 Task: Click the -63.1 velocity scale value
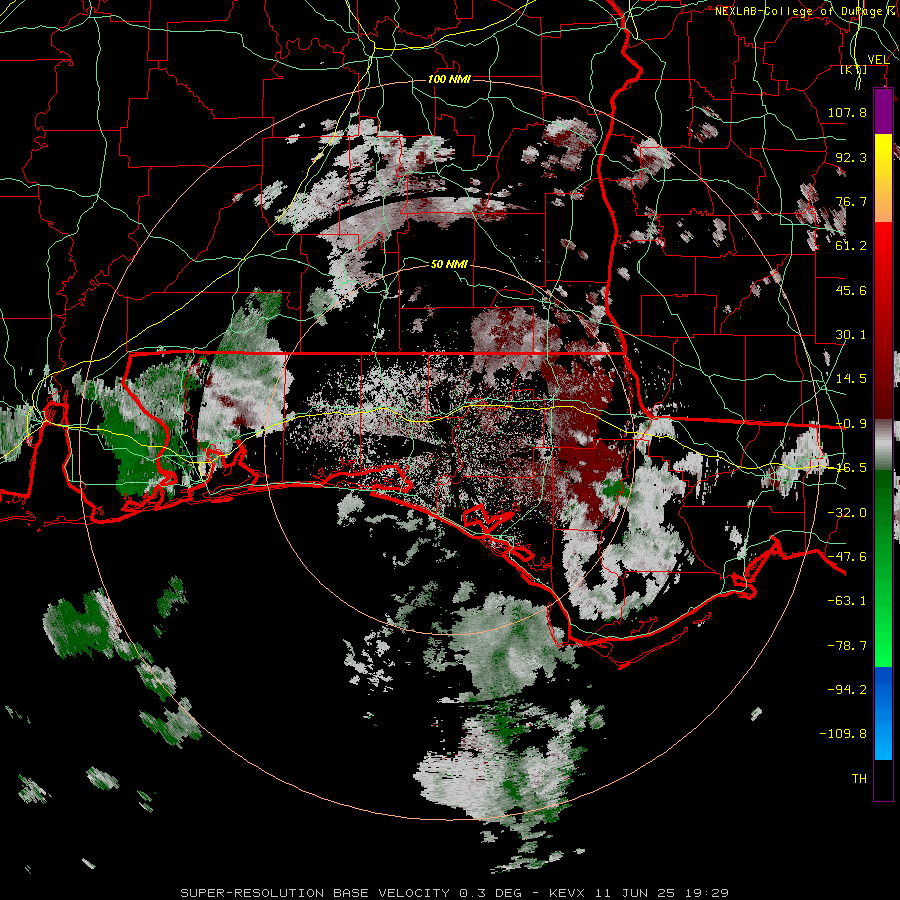tap(847, 601)
